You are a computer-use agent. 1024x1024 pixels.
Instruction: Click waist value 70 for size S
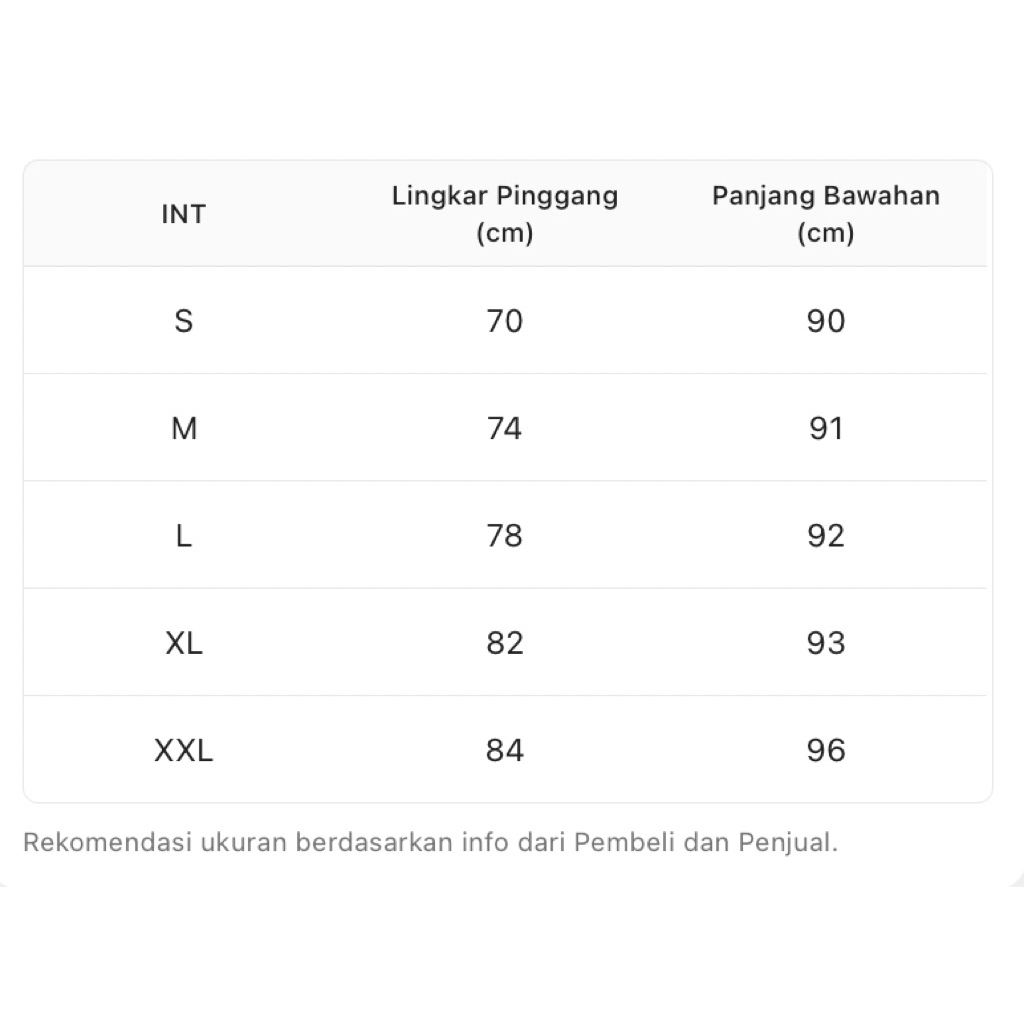505,321
